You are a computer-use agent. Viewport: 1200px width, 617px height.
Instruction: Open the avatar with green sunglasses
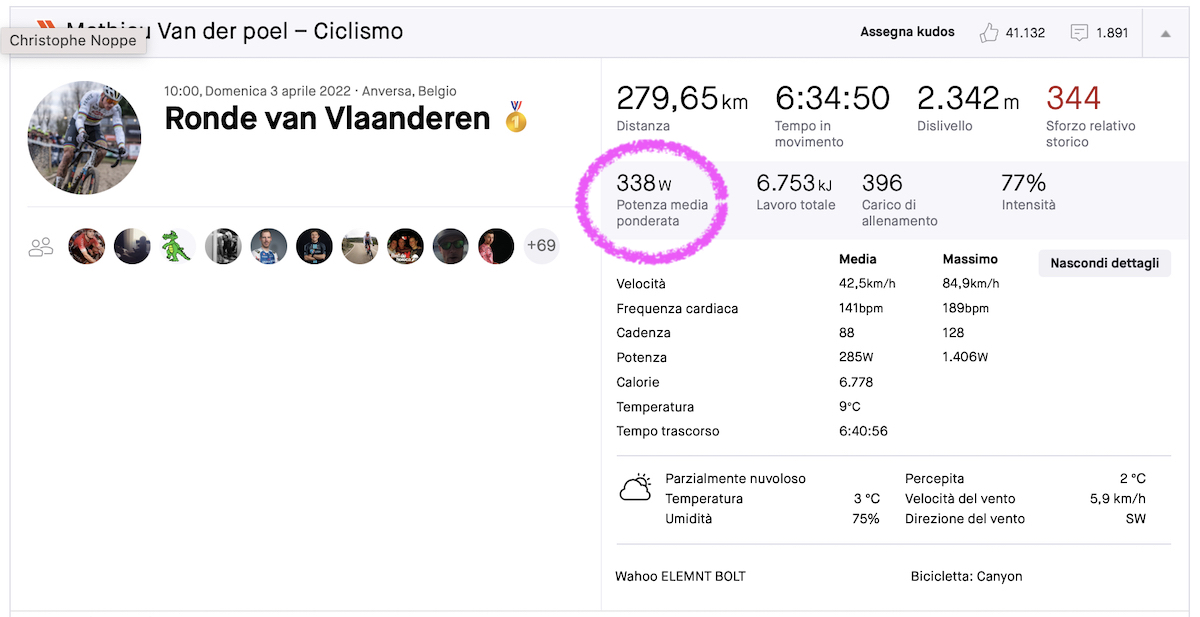pyautogui.click(x=450, y=246)
